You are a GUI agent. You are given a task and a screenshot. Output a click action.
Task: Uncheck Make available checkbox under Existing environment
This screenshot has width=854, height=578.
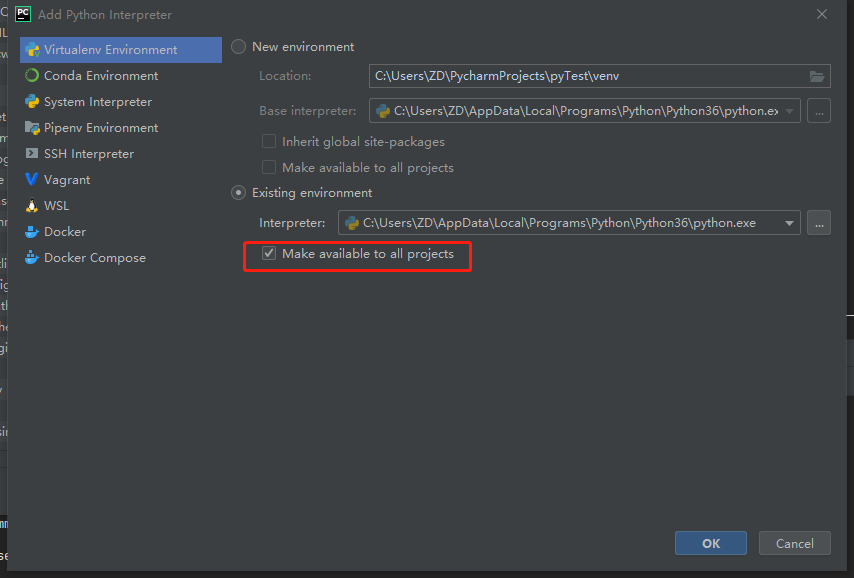pos(269,253)
